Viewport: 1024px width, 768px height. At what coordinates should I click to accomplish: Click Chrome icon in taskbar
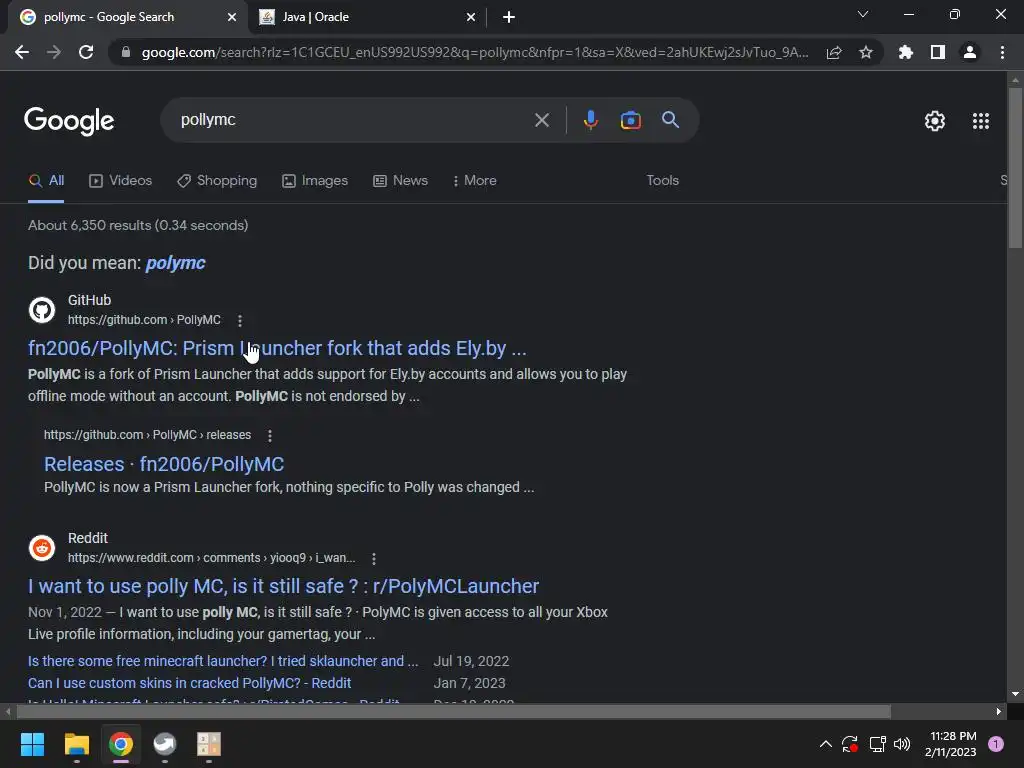tap(121, 744)
